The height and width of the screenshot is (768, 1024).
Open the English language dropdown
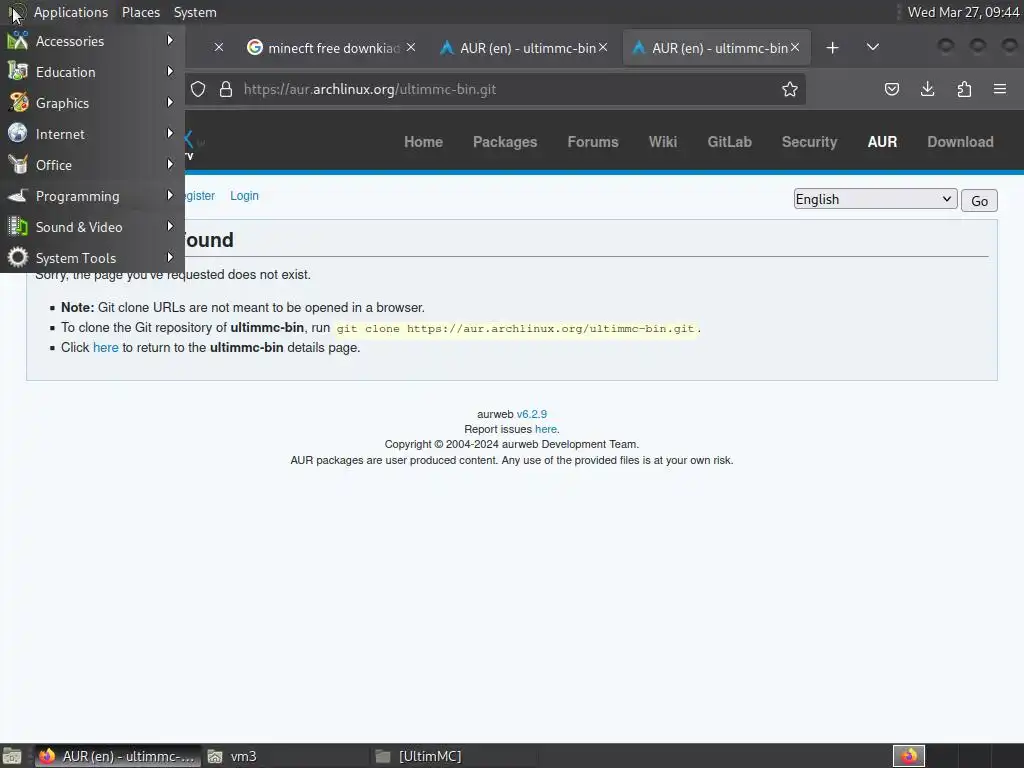[875, 199]
